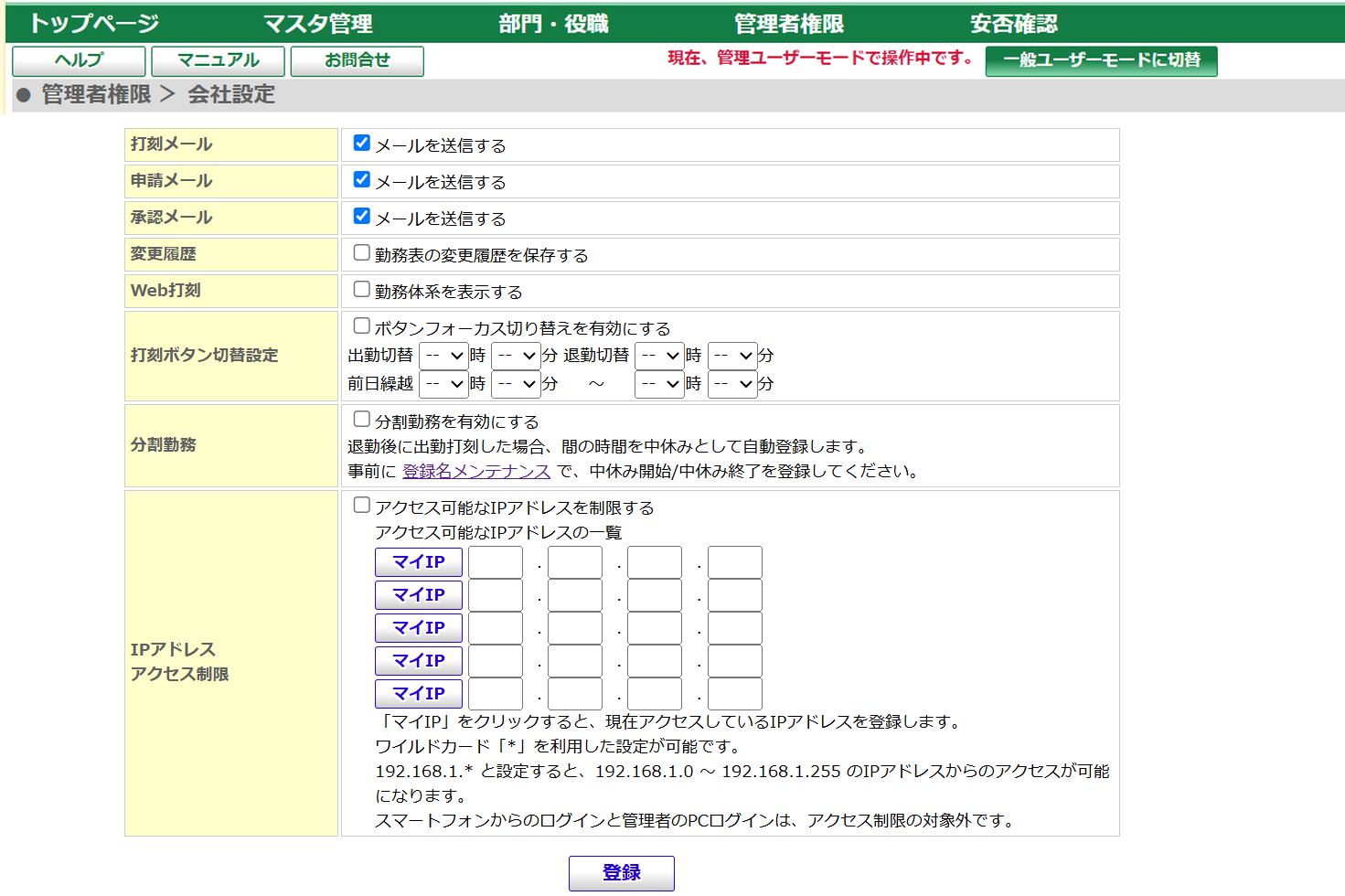
Task: Open the 部門・役職 menu
Action: click(x=553, y=24)
